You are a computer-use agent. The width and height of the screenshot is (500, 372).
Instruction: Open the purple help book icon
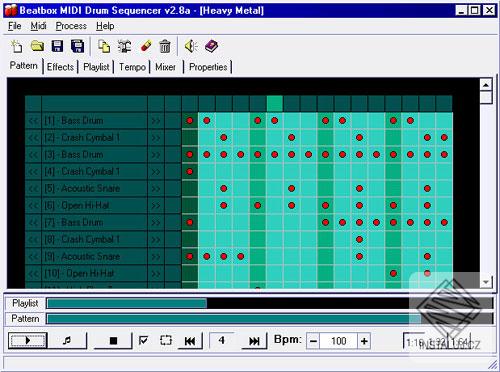211,46
